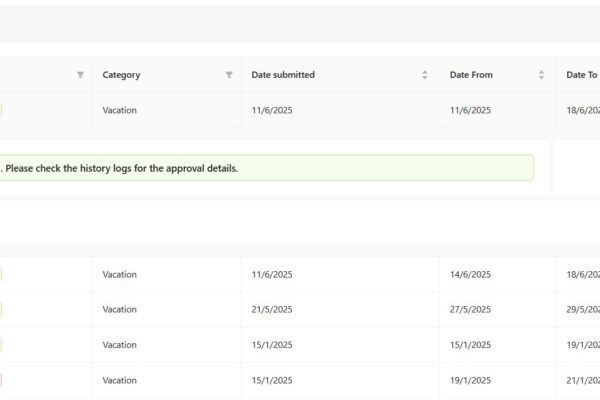Screen dimensions: 600x400
Task: Select Vacation in the row submitted 21/5/2025
Action: (120, 309)
